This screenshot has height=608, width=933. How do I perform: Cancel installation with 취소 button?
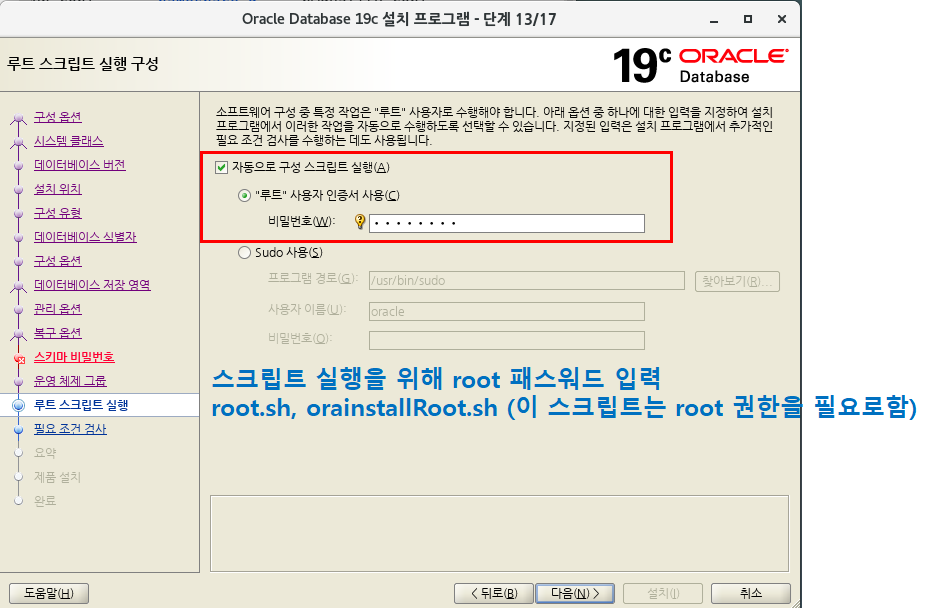coord(751,593)
